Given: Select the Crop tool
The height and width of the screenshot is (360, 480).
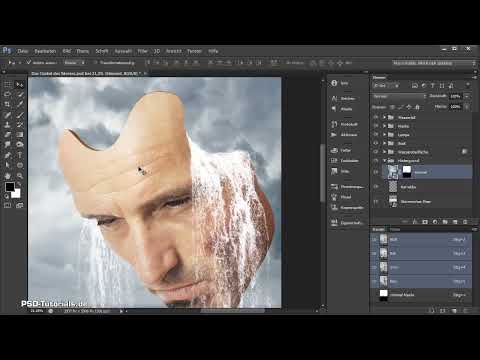Looking at the screenshot, I should point(8,105).
